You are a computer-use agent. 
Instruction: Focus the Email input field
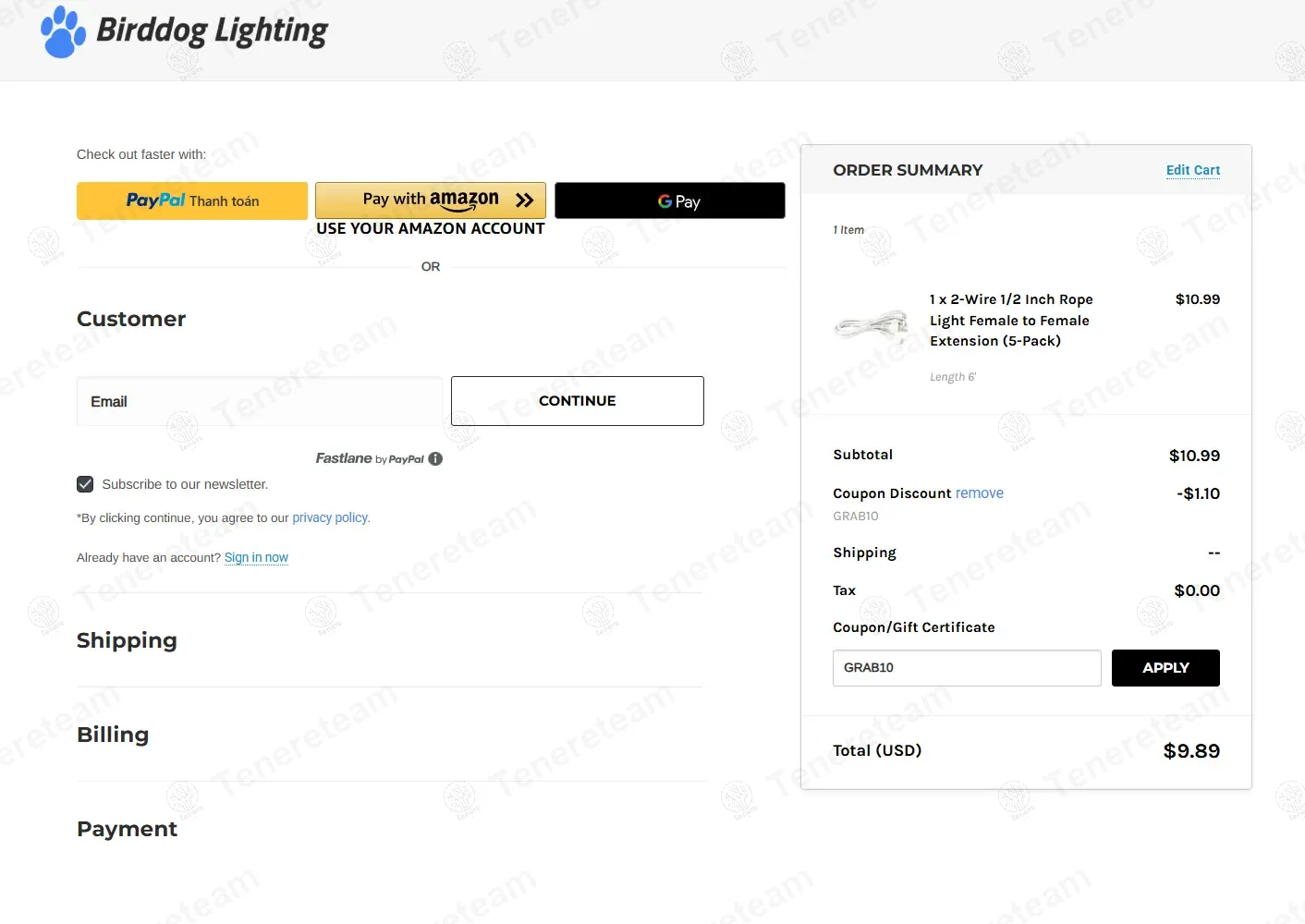click(x=259, y=401)
